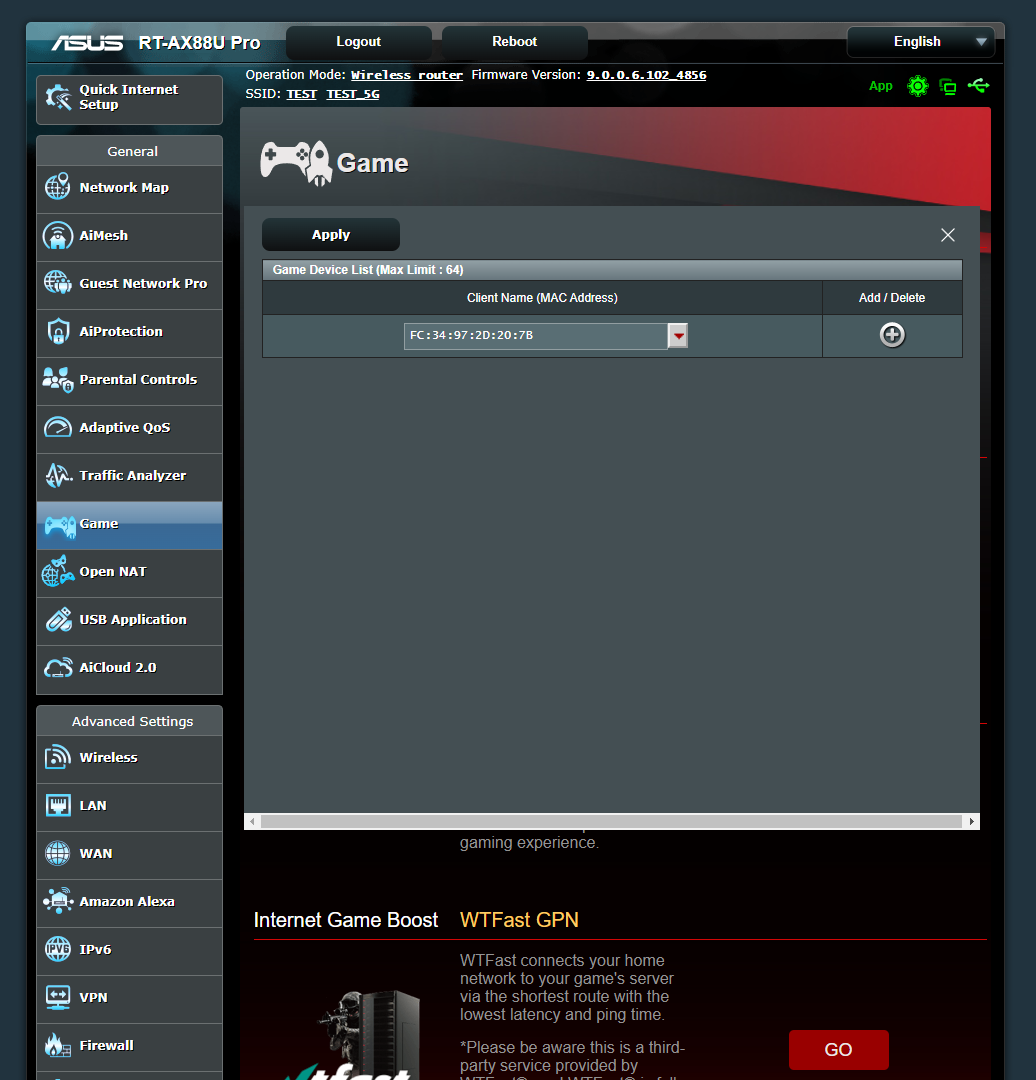
Task: Open the TEST SSID link
Action: click(x=301, y=94)
